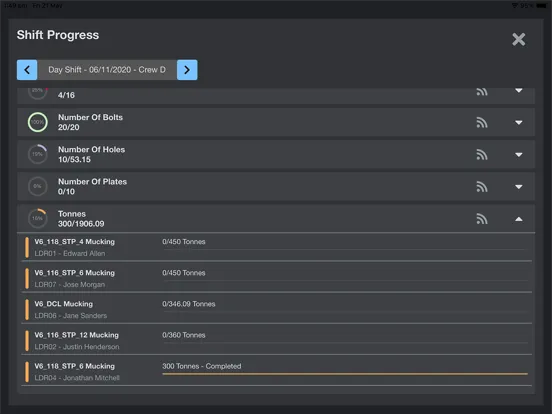Click the live feed icon for Number Of Plates
This screenshot has width=552, height=414.
[x=482, y=187]
